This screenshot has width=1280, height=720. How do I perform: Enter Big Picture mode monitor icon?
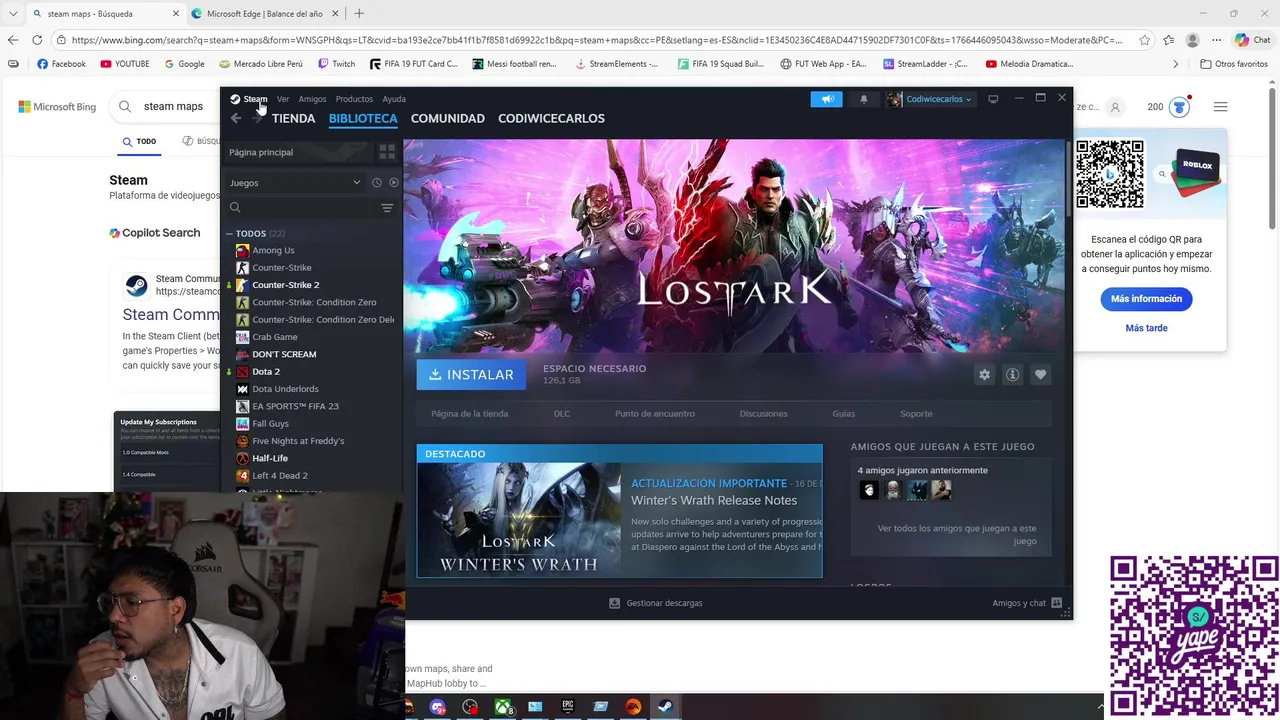(993, 99)
